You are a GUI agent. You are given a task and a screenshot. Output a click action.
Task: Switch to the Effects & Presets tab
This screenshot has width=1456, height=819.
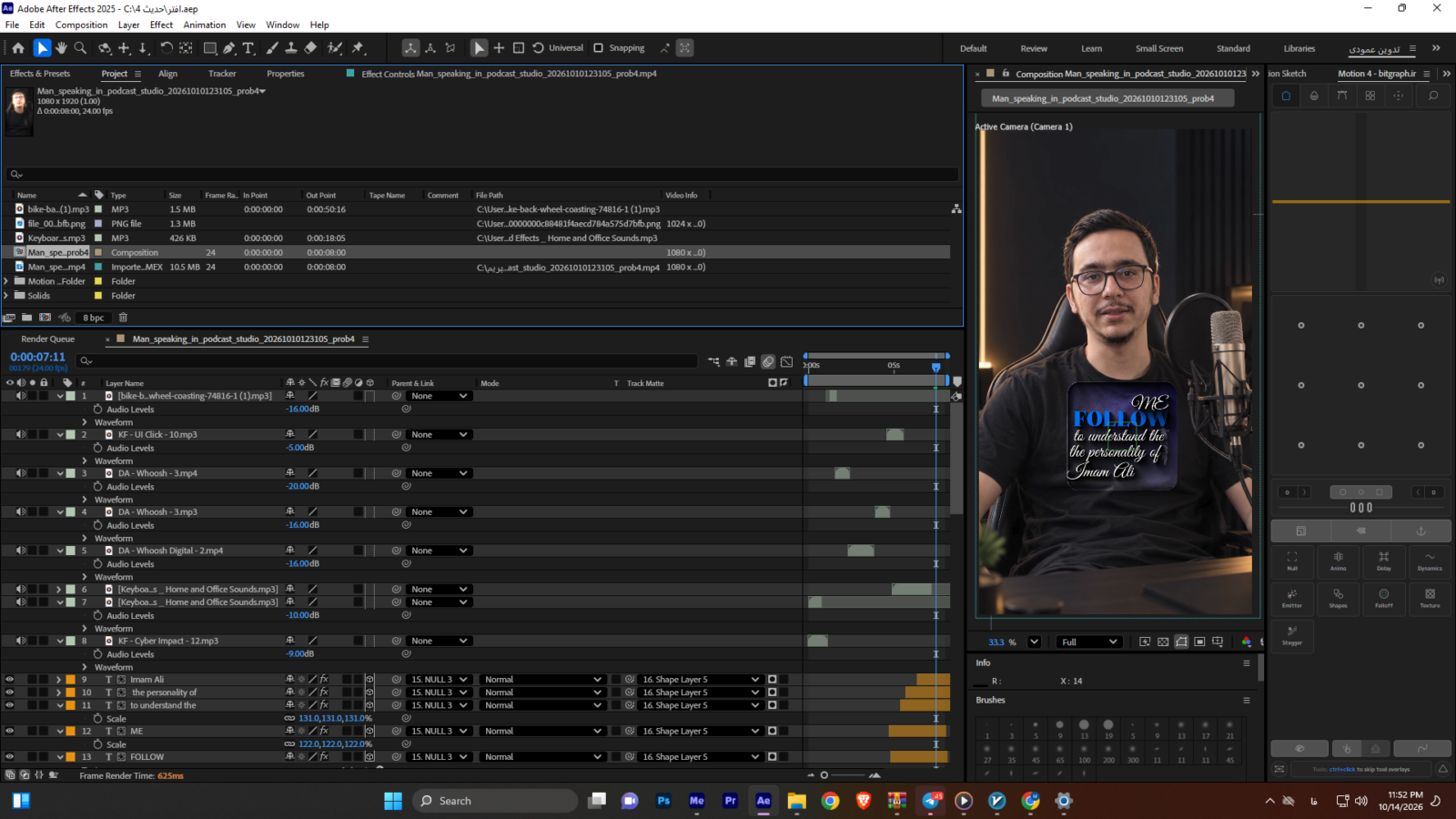[40, 74]
